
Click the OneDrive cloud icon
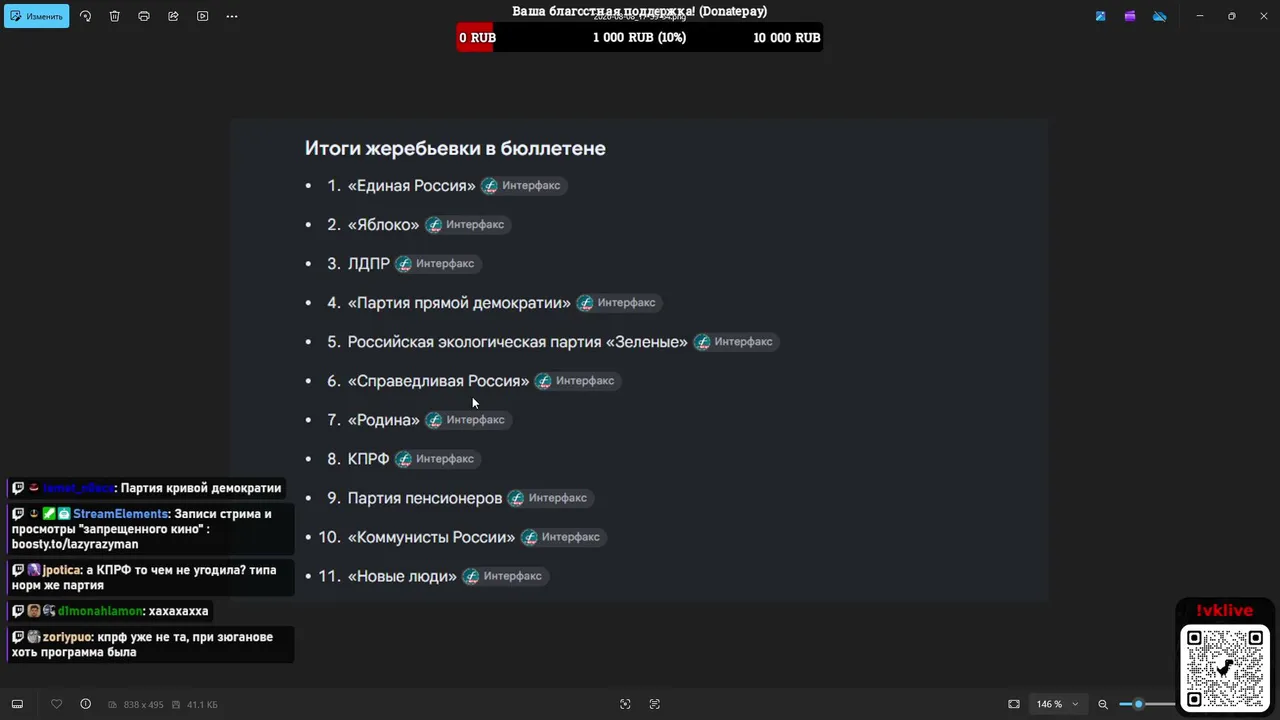[x=1160, y=16]
